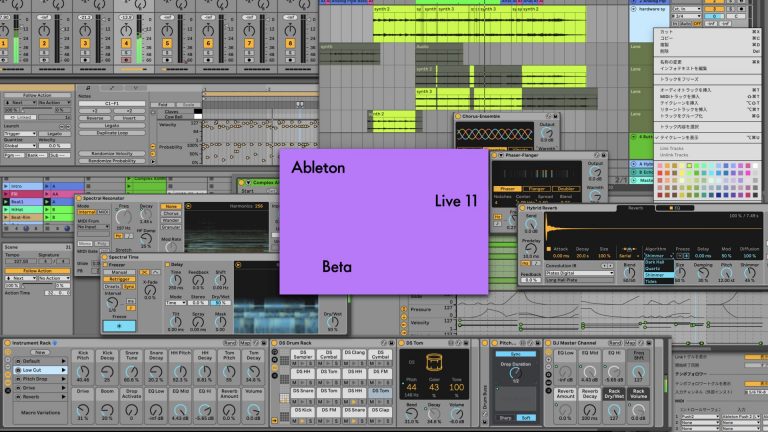Click track 8 activator button in mixer

coord(290,44)
